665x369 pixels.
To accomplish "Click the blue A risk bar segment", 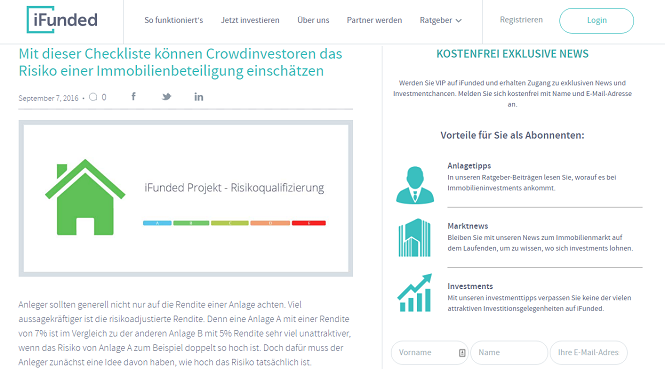I will pos(157,223).
